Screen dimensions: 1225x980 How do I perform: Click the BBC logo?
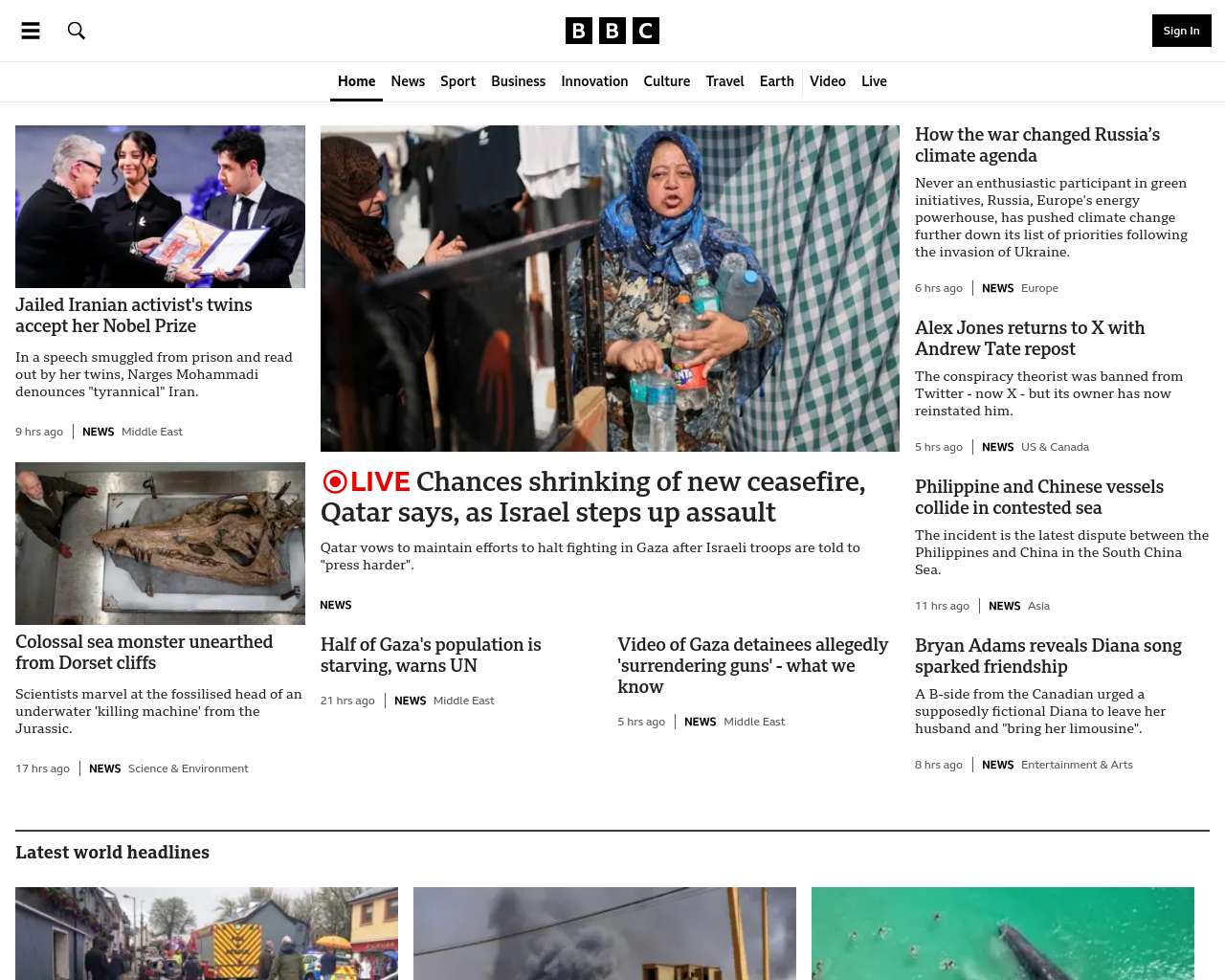coord(612,31)
